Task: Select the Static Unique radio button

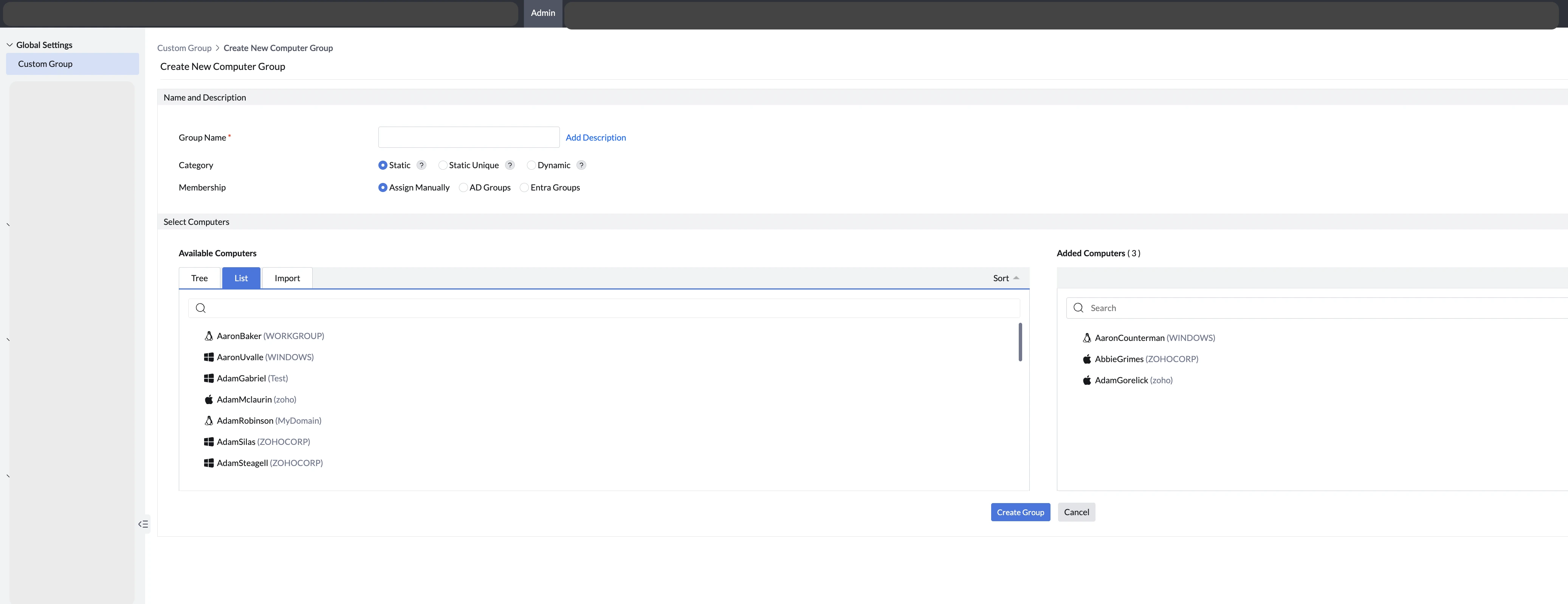Action: click(443, 165)
